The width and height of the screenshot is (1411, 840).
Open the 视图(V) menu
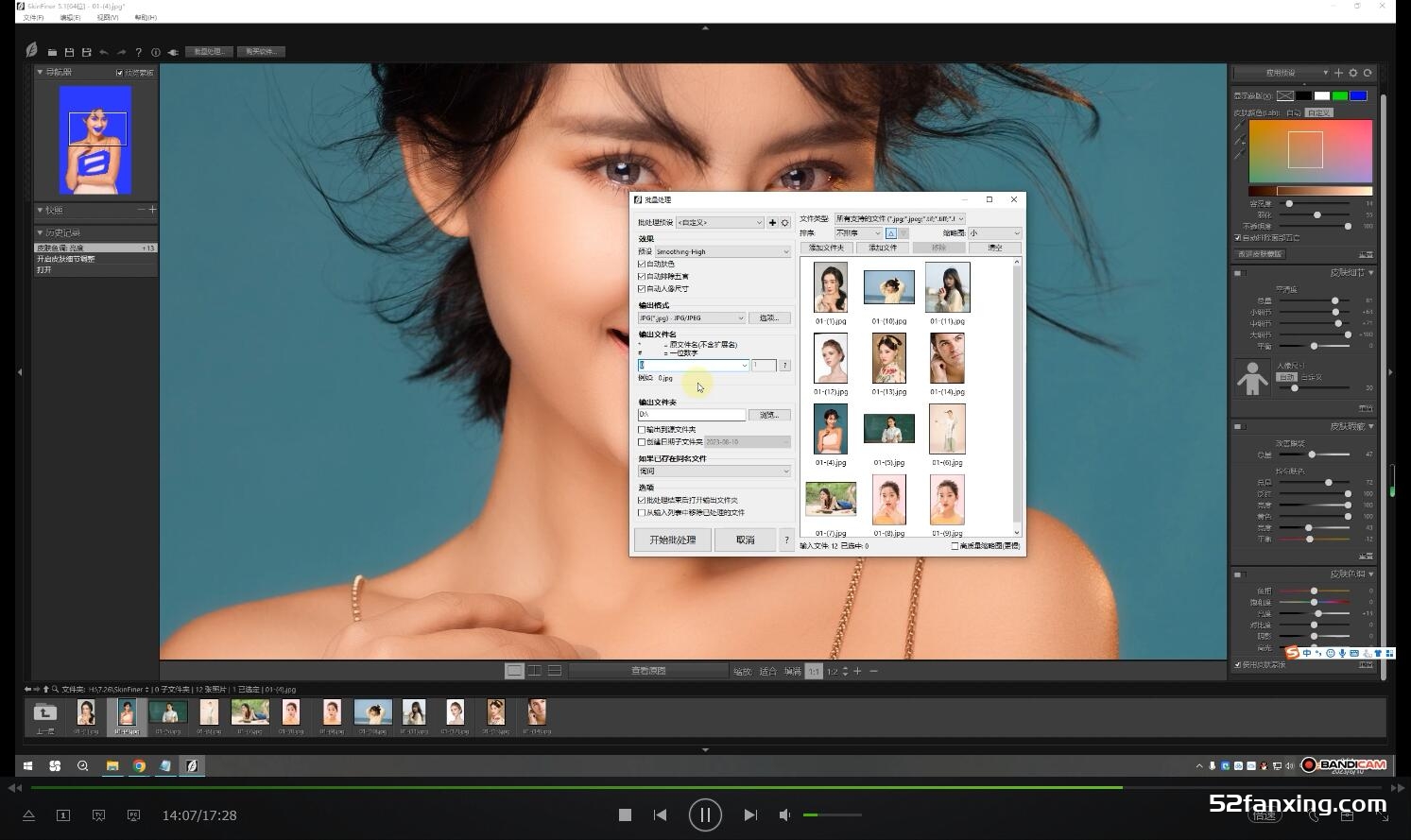click(108, 17)
